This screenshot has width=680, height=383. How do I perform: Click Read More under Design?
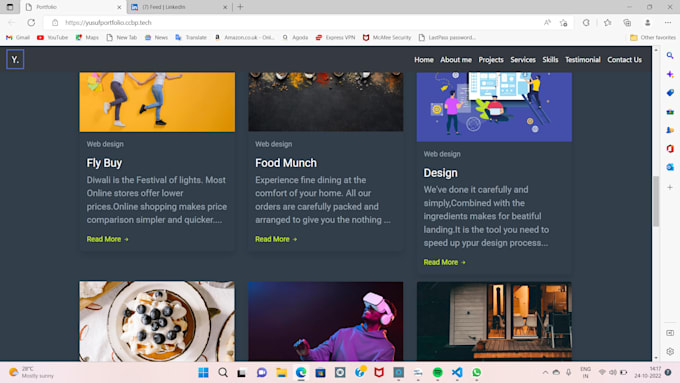tap(445, 262)
